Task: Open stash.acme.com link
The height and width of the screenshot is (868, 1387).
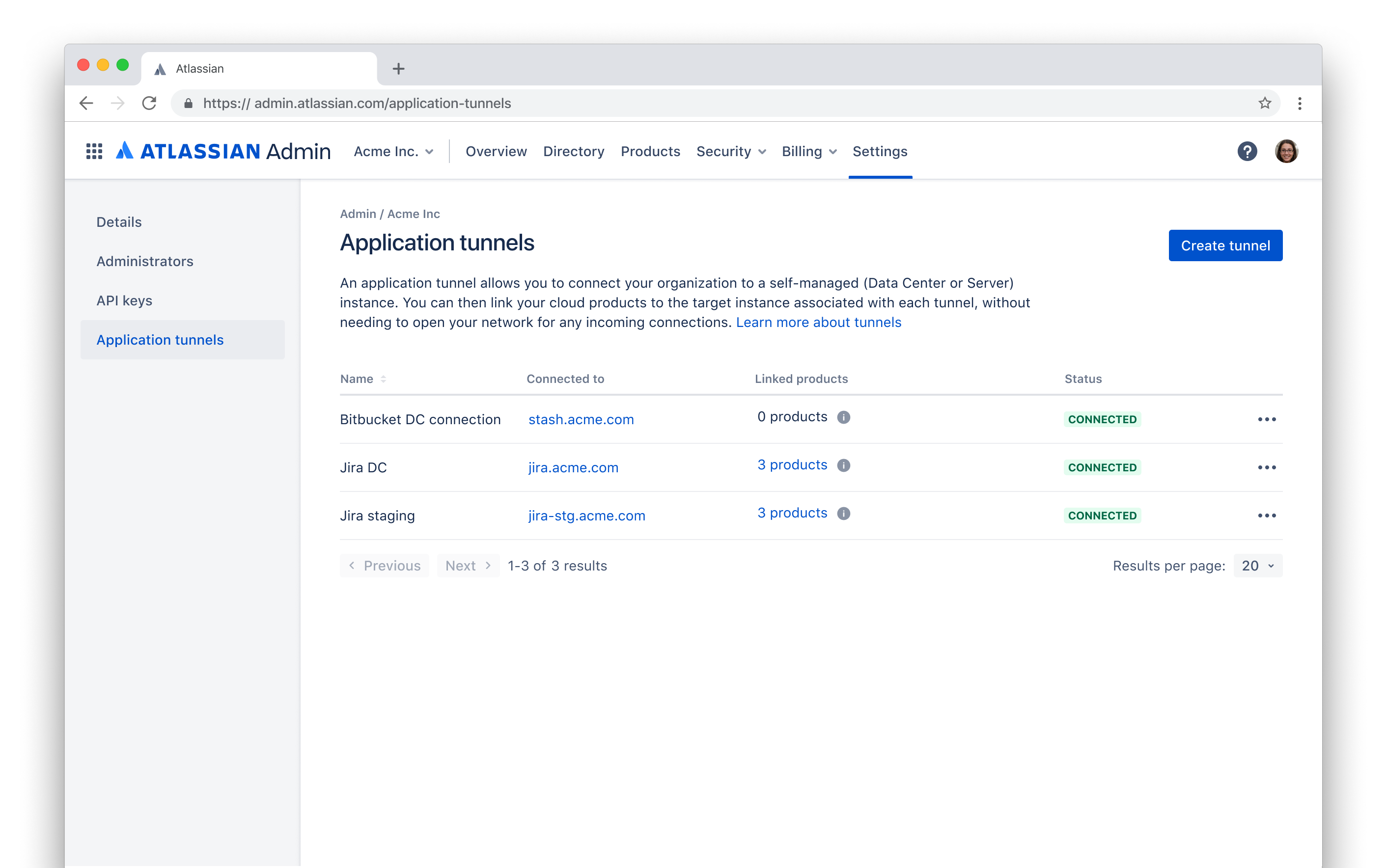Action: (581, 419)
